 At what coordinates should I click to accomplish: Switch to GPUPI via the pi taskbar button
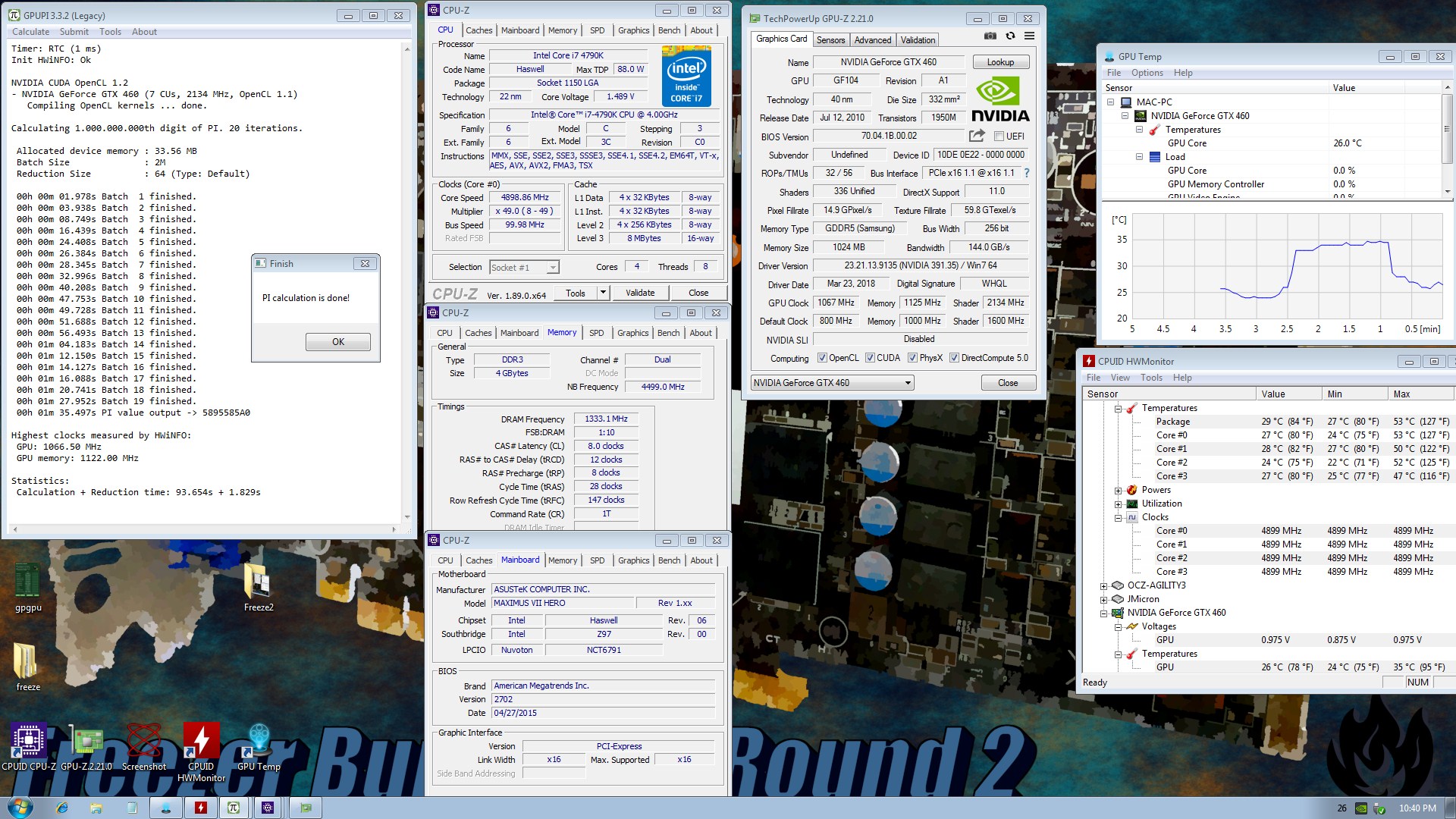pos(234,808)
